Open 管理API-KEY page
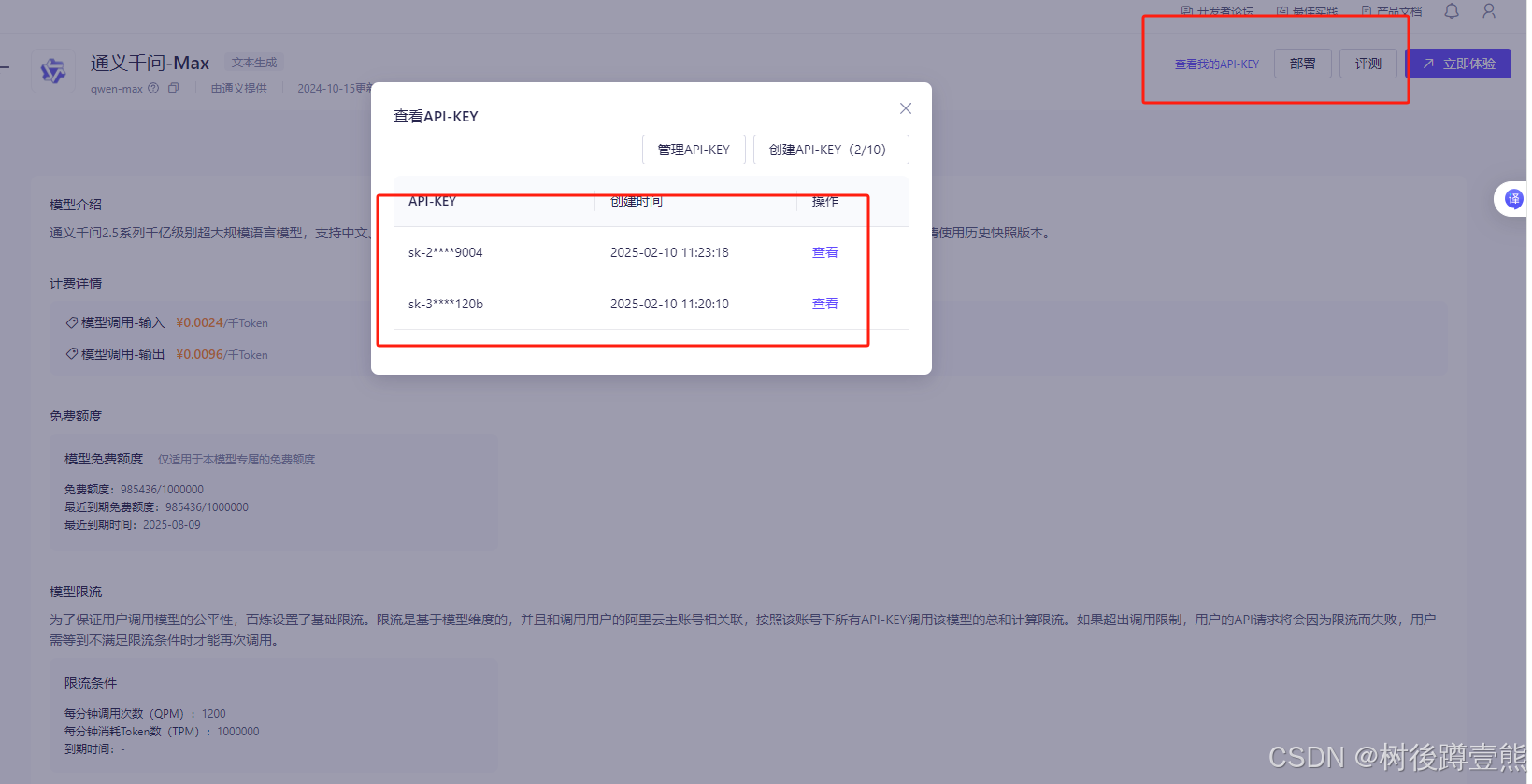 point(694,150)
